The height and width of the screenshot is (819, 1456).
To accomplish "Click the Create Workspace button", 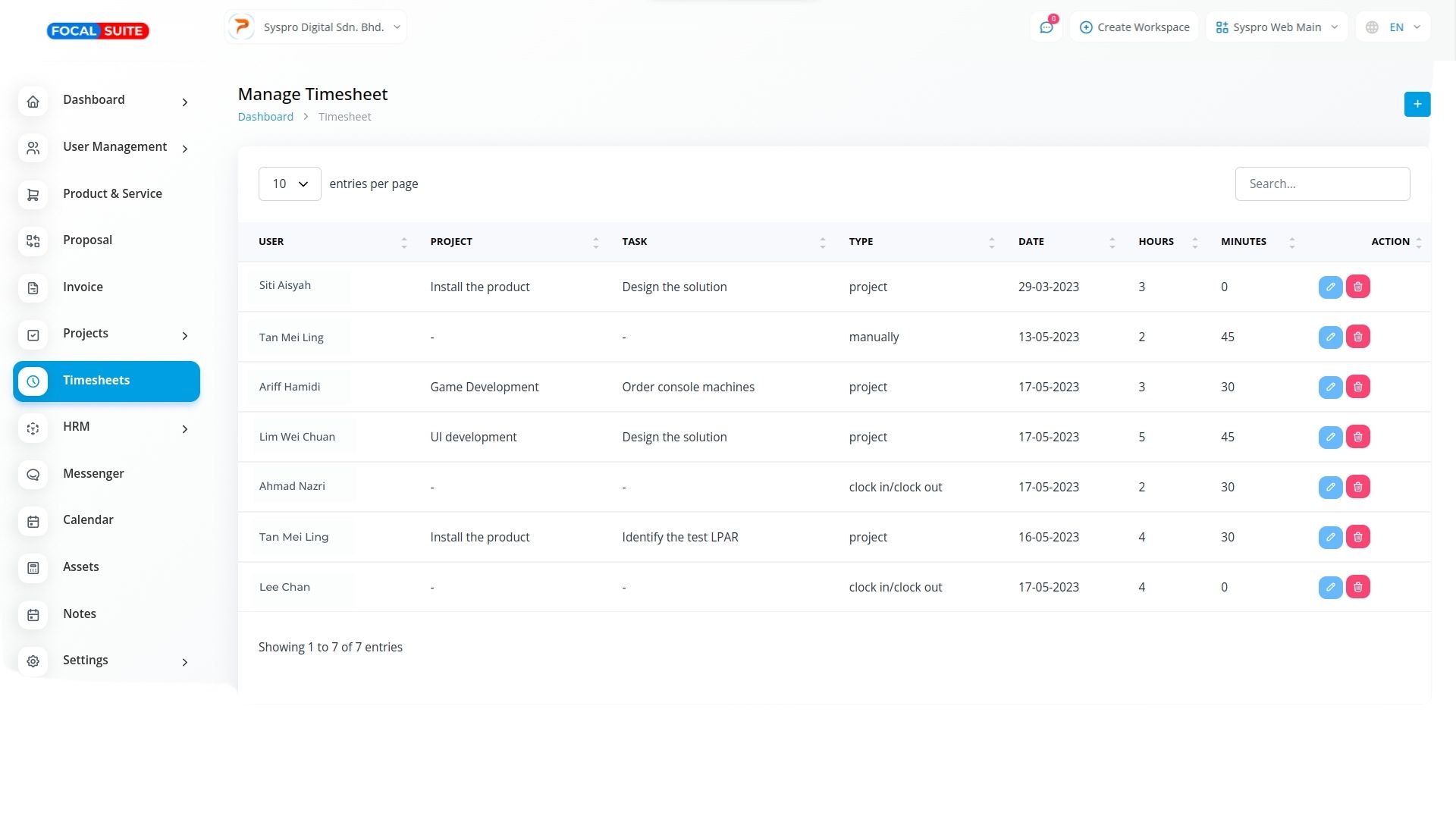I will click(1134, 27).
